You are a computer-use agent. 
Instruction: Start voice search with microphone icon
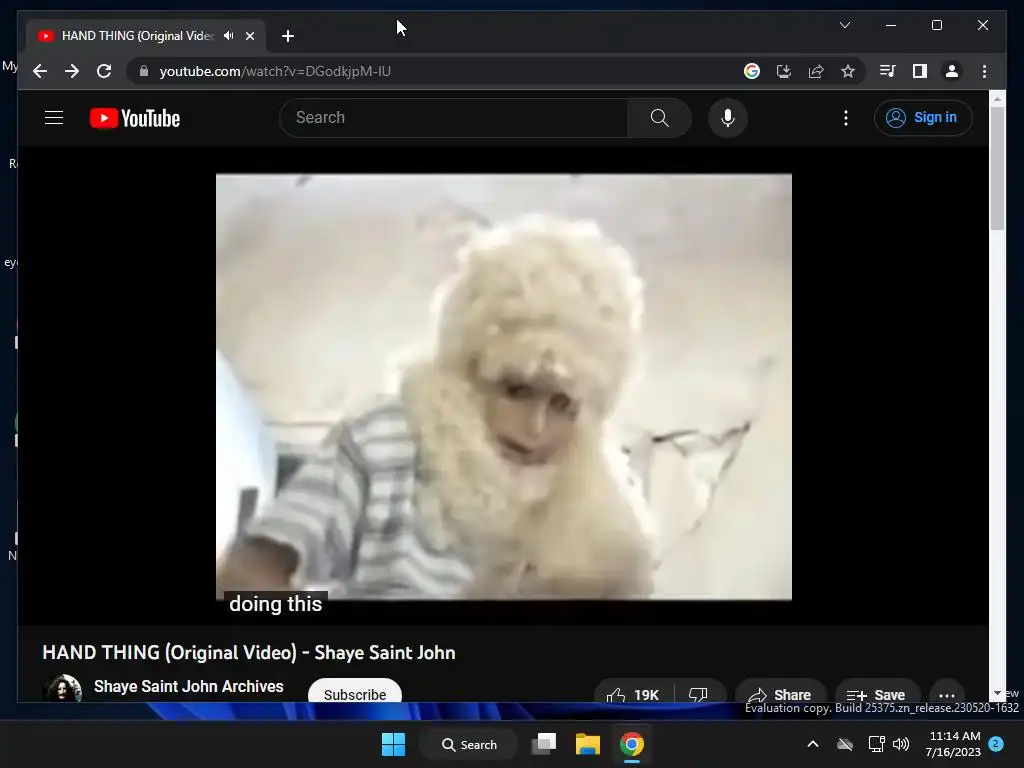click(728, 118)
